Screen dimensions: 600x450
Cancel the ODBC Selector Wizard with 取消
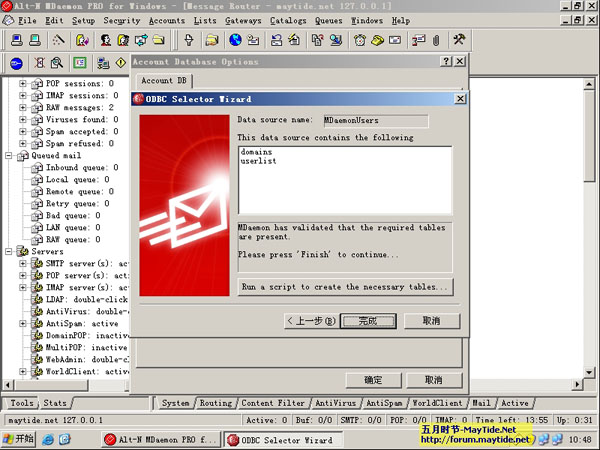click(x=432, y=321)
